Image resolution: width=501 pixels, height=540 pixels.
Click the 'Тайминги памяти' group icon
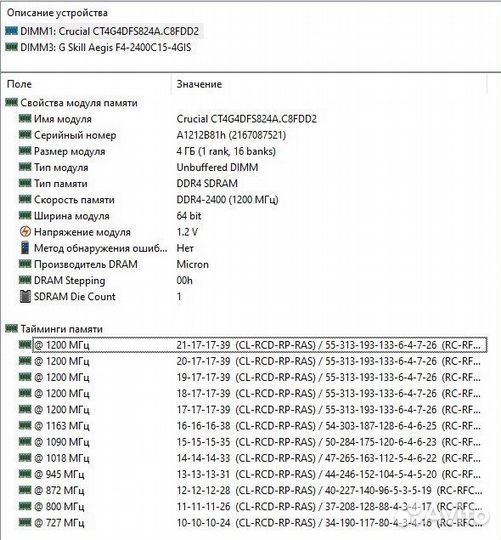pos(11,329)
